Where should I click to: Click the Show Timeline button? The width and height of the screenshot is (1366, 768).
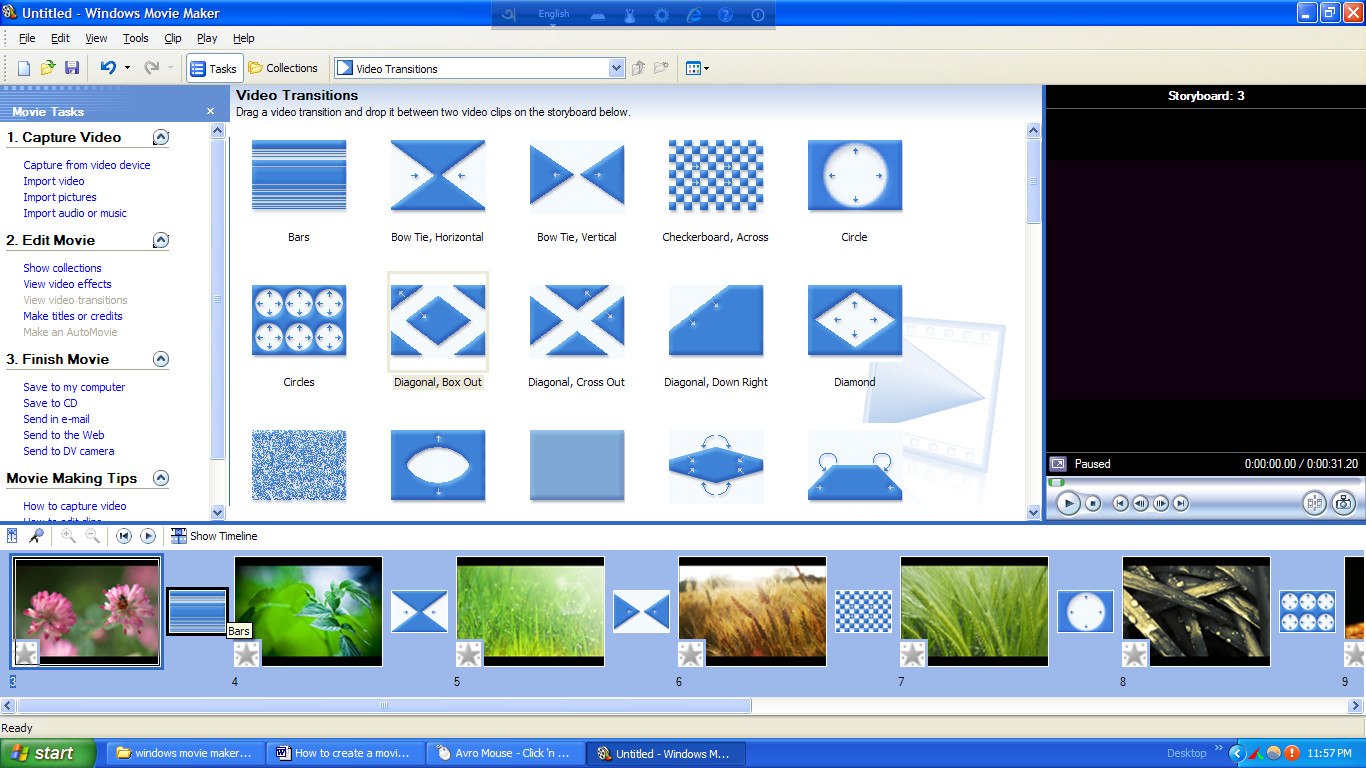214,536
